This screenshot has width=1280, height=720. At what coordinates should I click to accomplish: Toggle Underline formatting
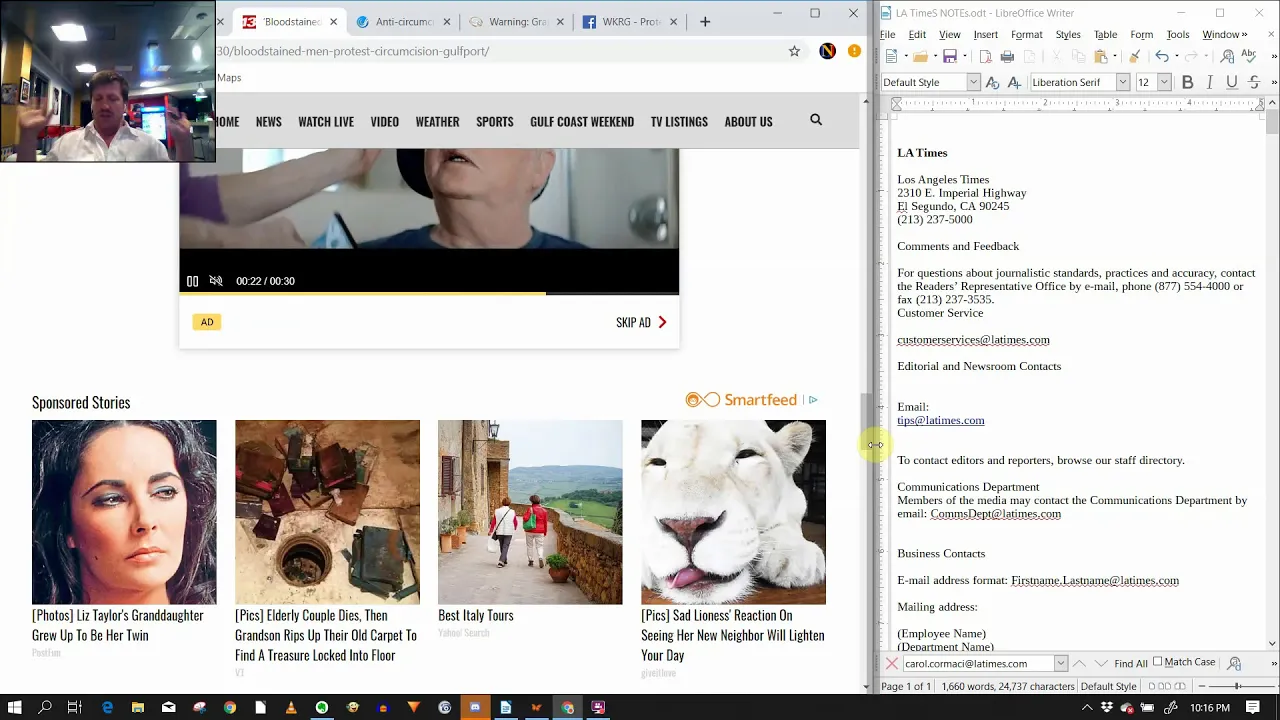click(1232, 82)
